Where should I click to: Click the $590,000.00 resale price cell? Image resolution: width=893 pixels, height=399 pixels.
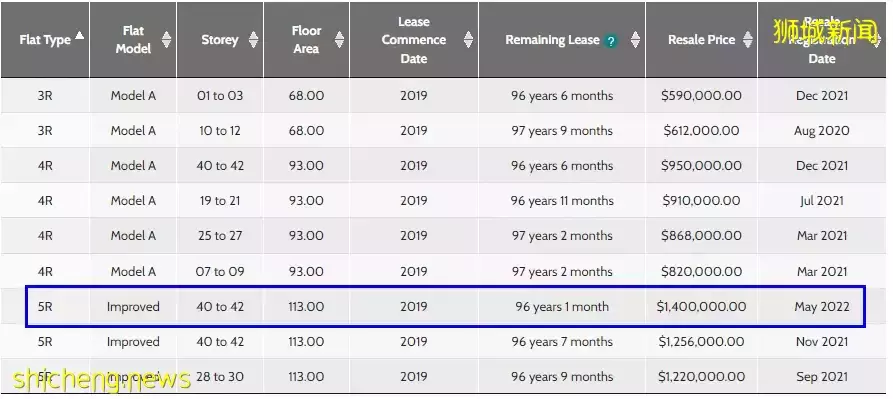coord(701,96)
